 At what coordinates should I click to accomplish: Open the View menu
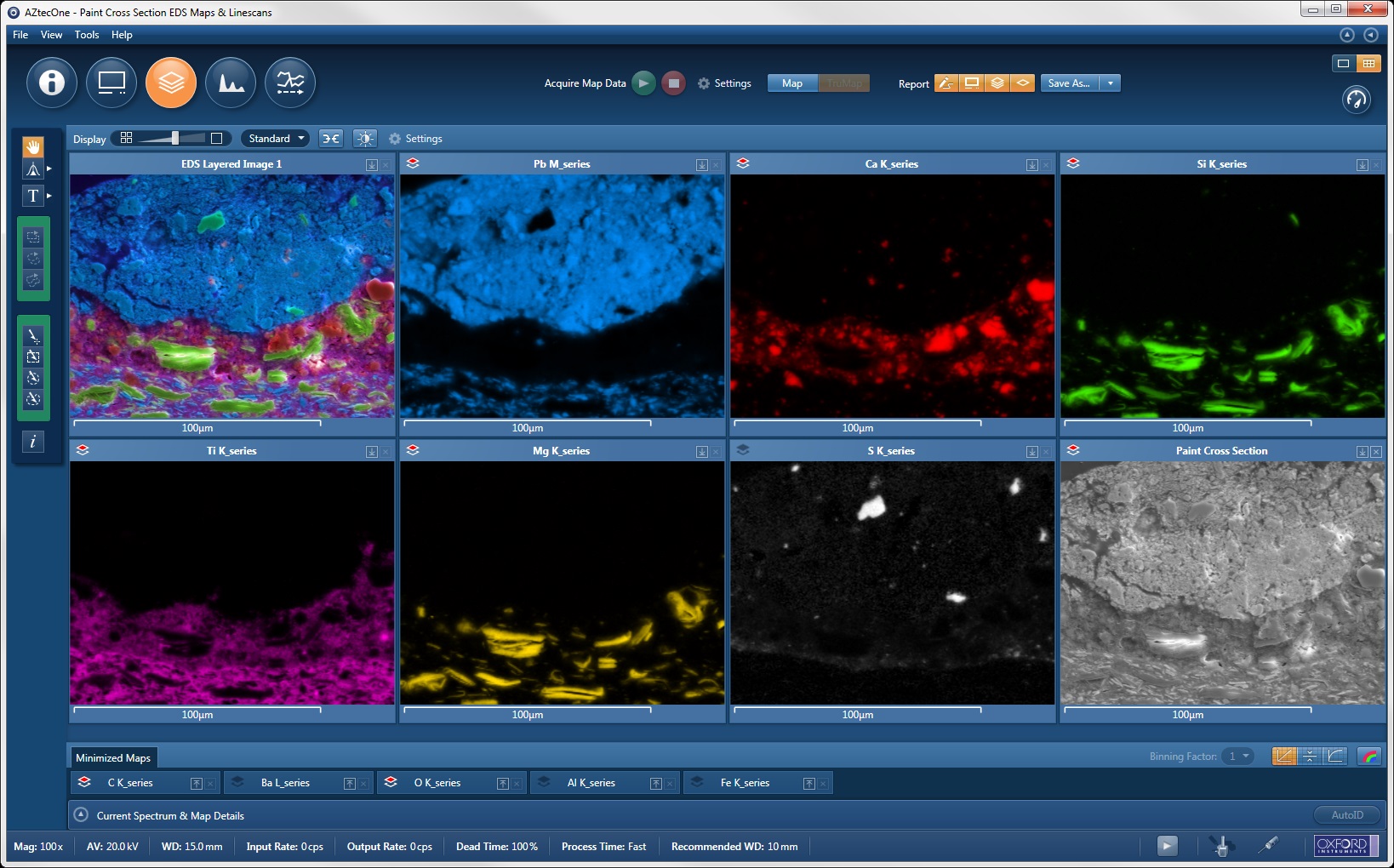click(52, 35)
